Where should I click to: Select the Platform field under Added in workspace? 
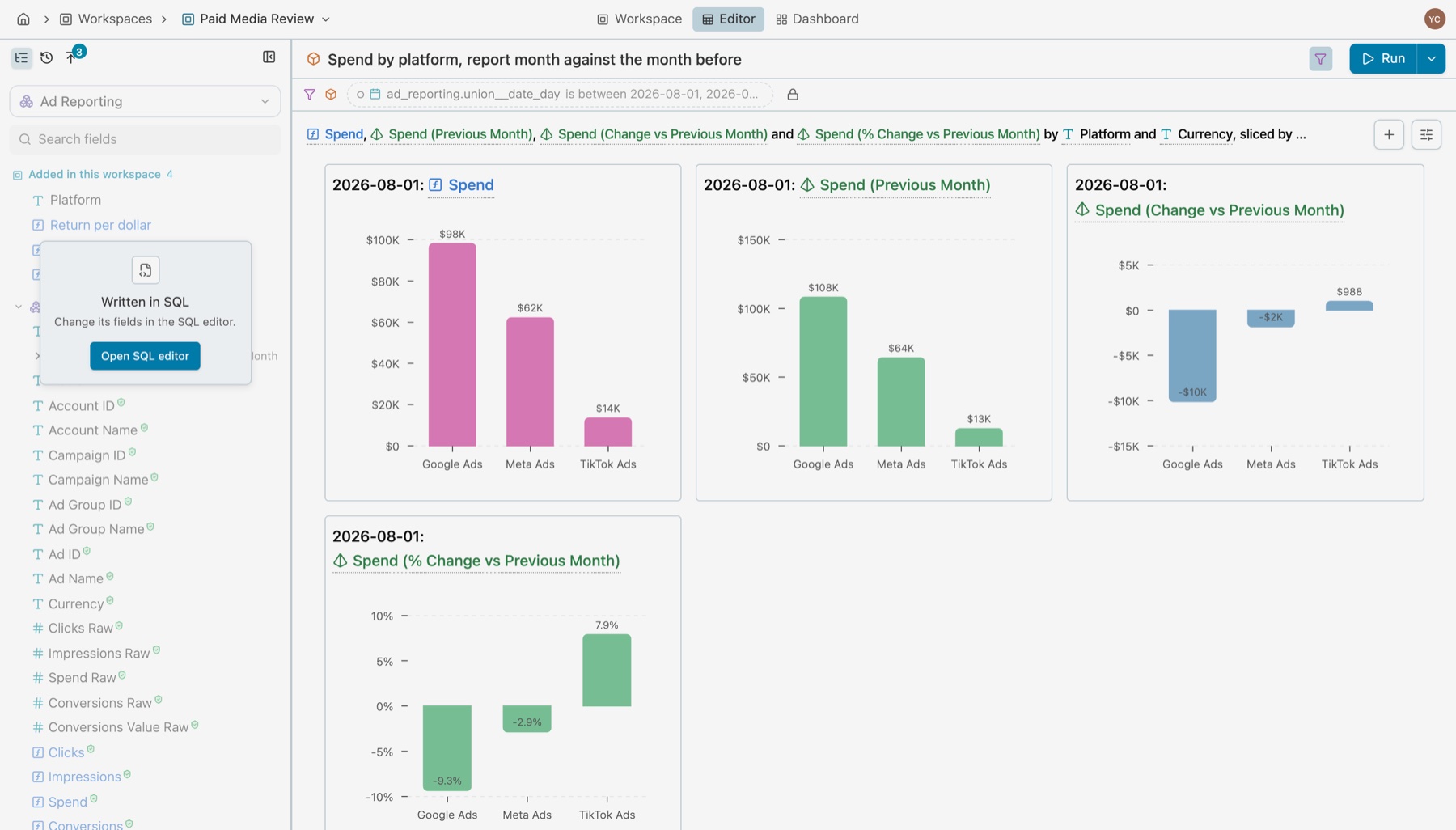click(x=75, y=200)
